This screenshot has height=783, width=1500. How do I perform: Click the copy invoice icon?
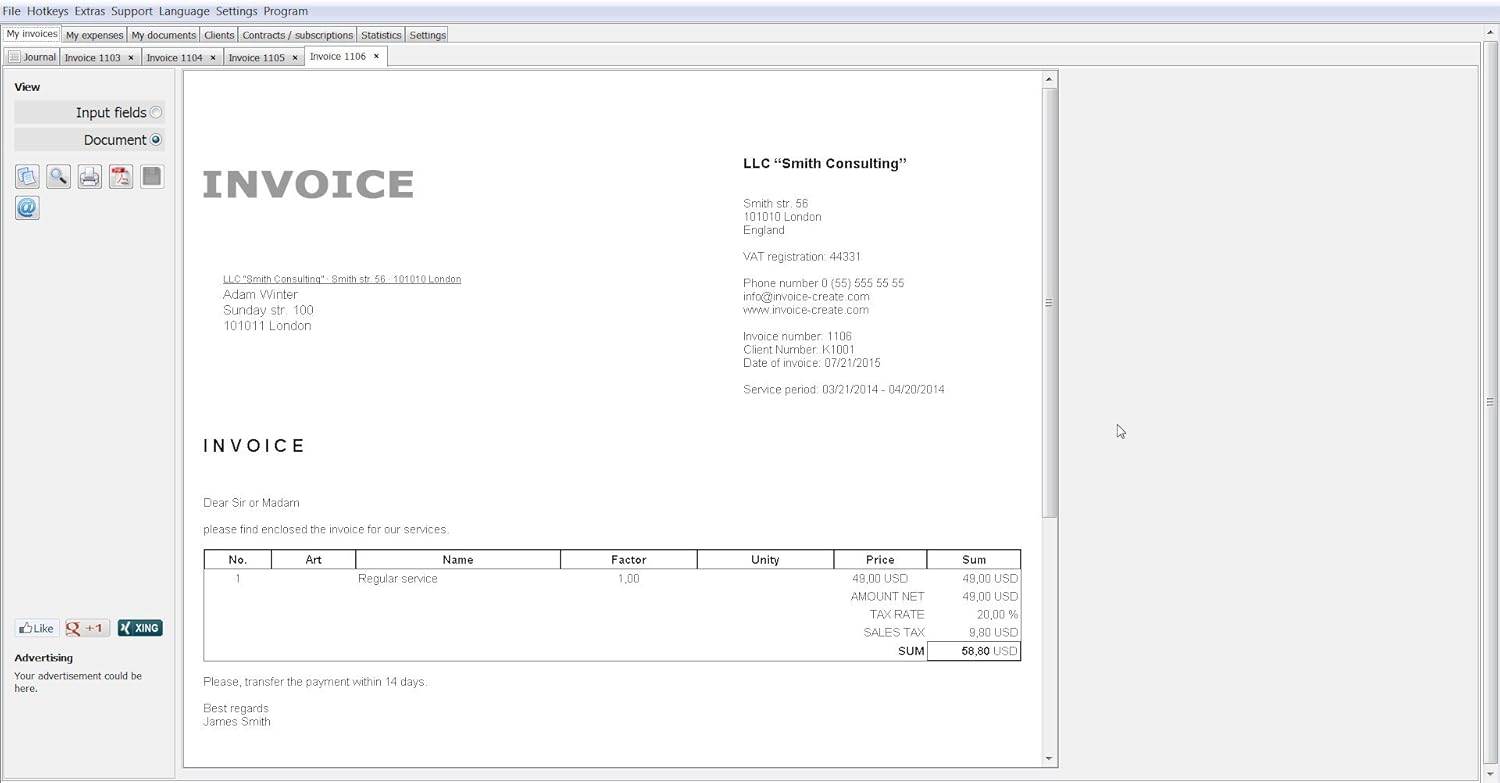coord(27,177)
